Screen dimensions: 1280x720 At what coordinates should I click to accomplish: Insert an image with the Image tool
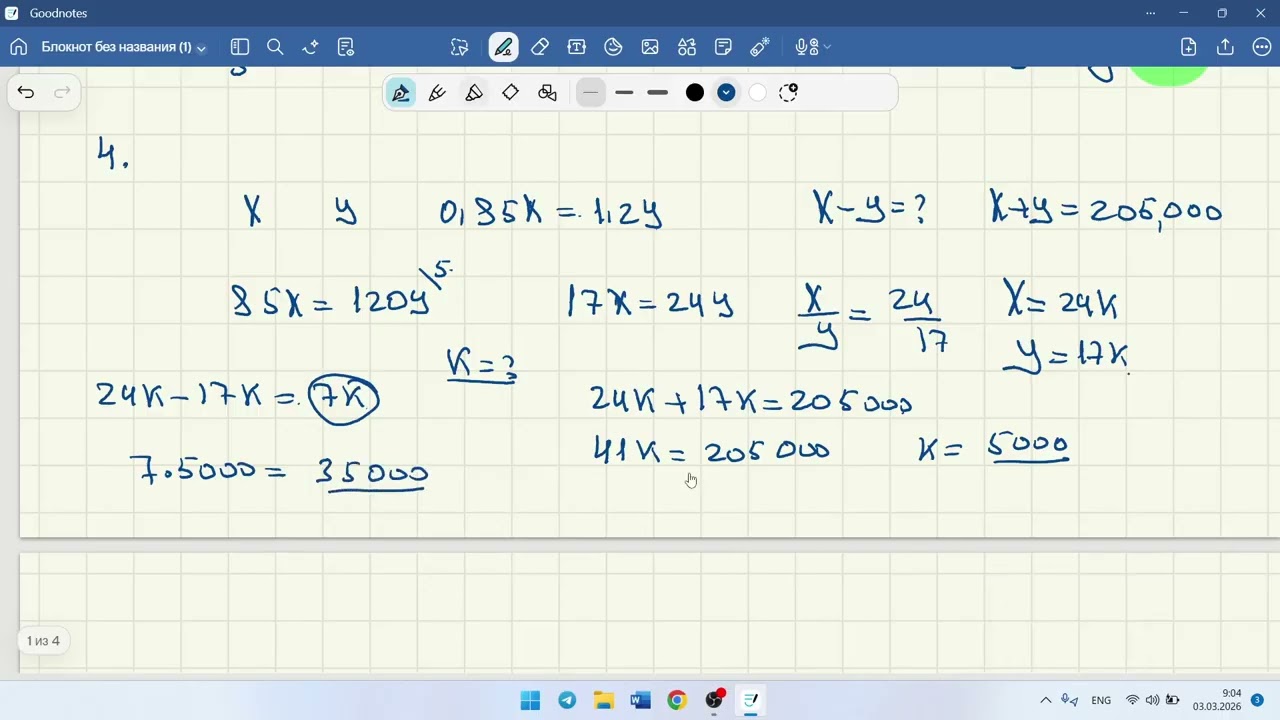[650, 47]
